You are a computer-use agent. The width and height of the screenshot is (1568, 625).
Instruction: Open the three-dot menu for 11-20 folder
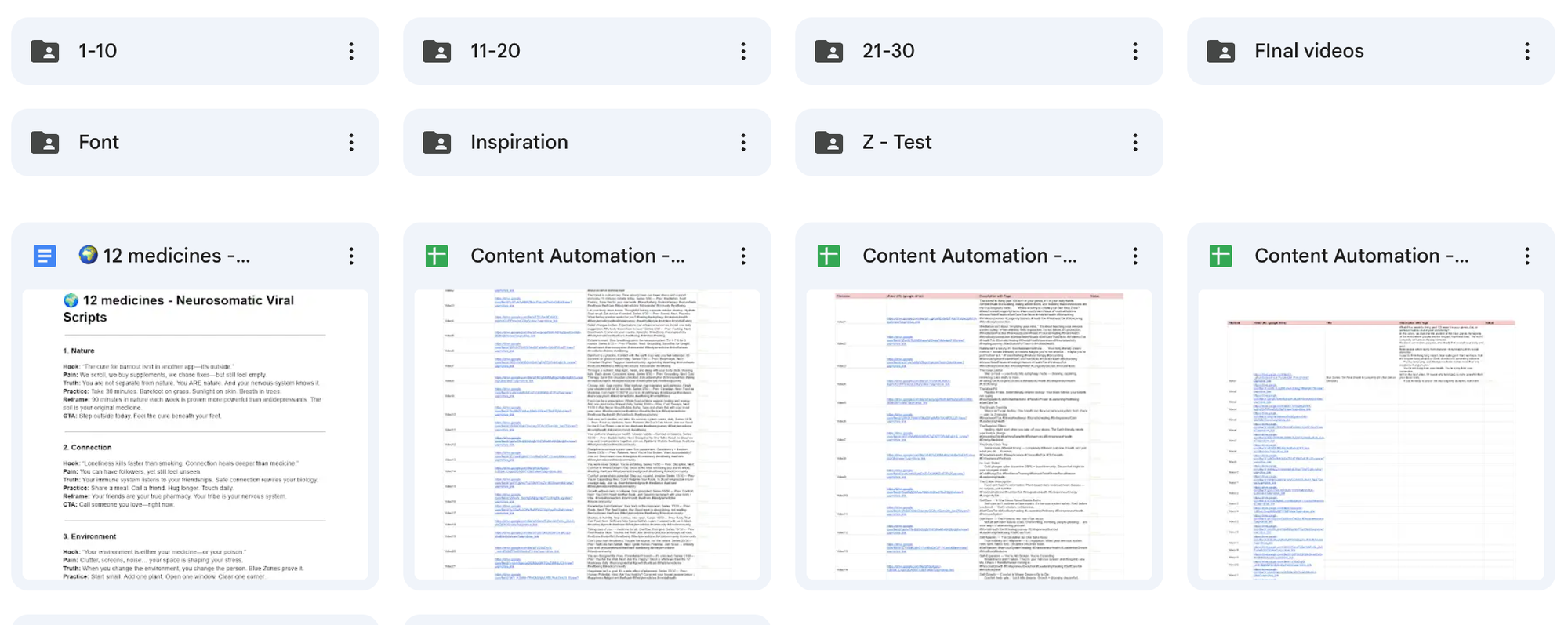click(x=743, y=52)
